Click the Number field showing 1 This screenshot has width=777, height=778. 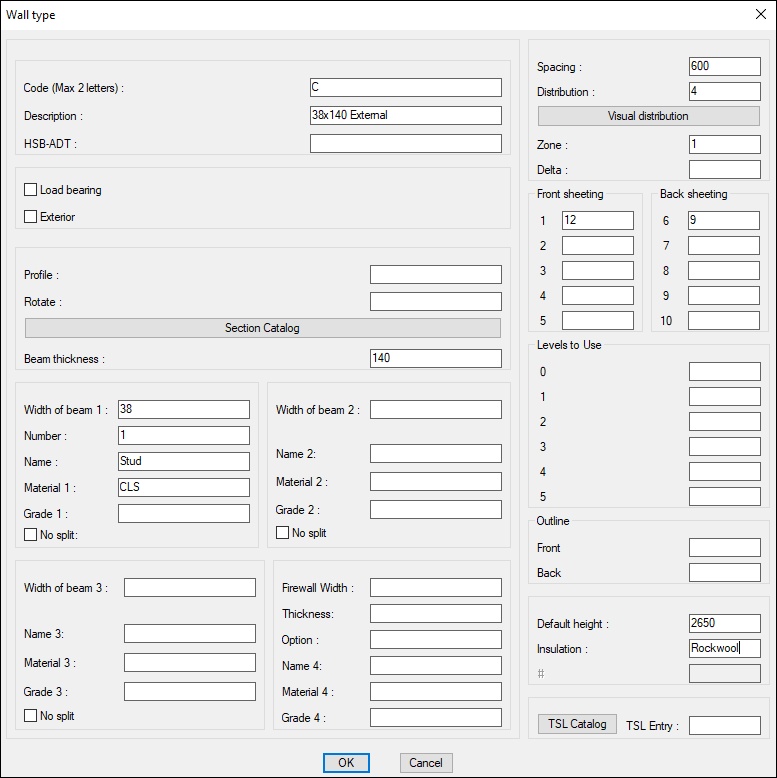pos(184,435)
